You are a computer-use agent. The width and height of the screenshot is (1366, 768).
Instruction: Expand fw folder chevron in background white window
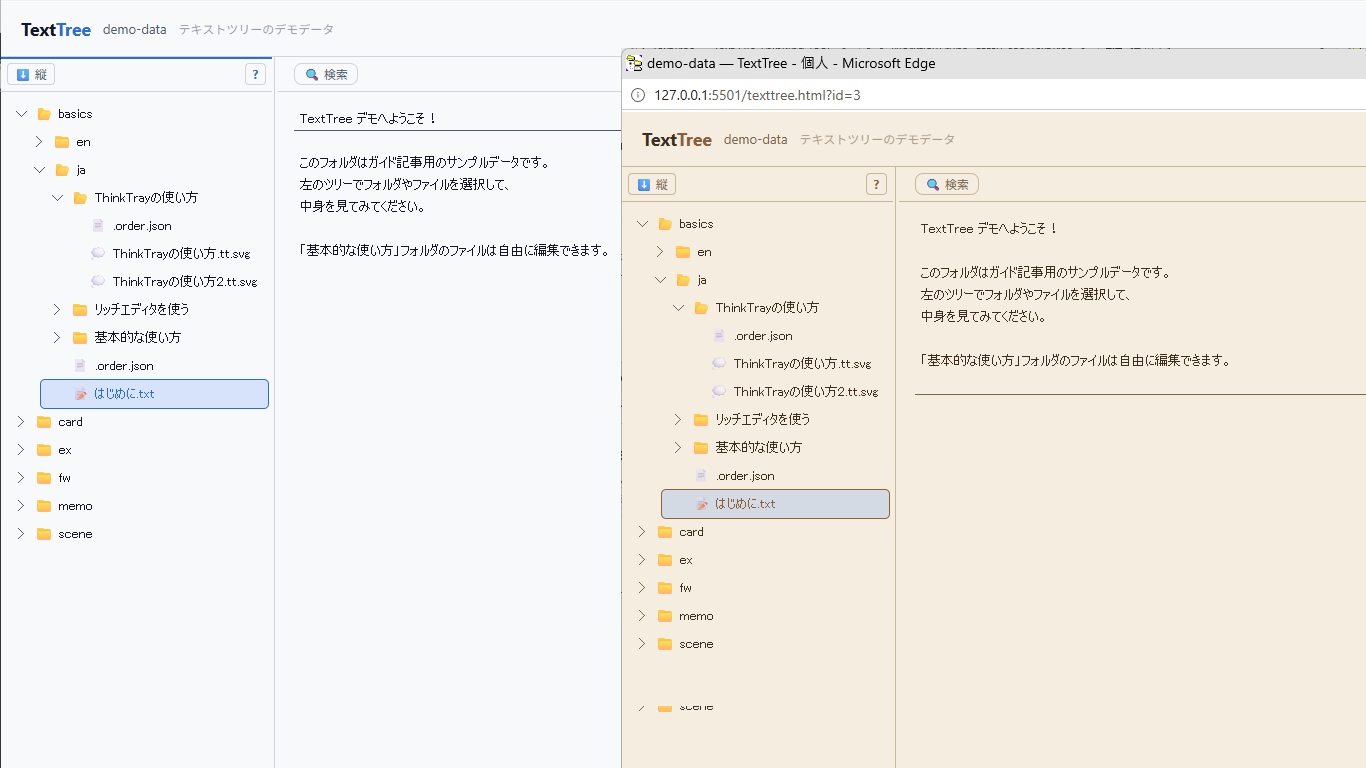click(21, 478)
